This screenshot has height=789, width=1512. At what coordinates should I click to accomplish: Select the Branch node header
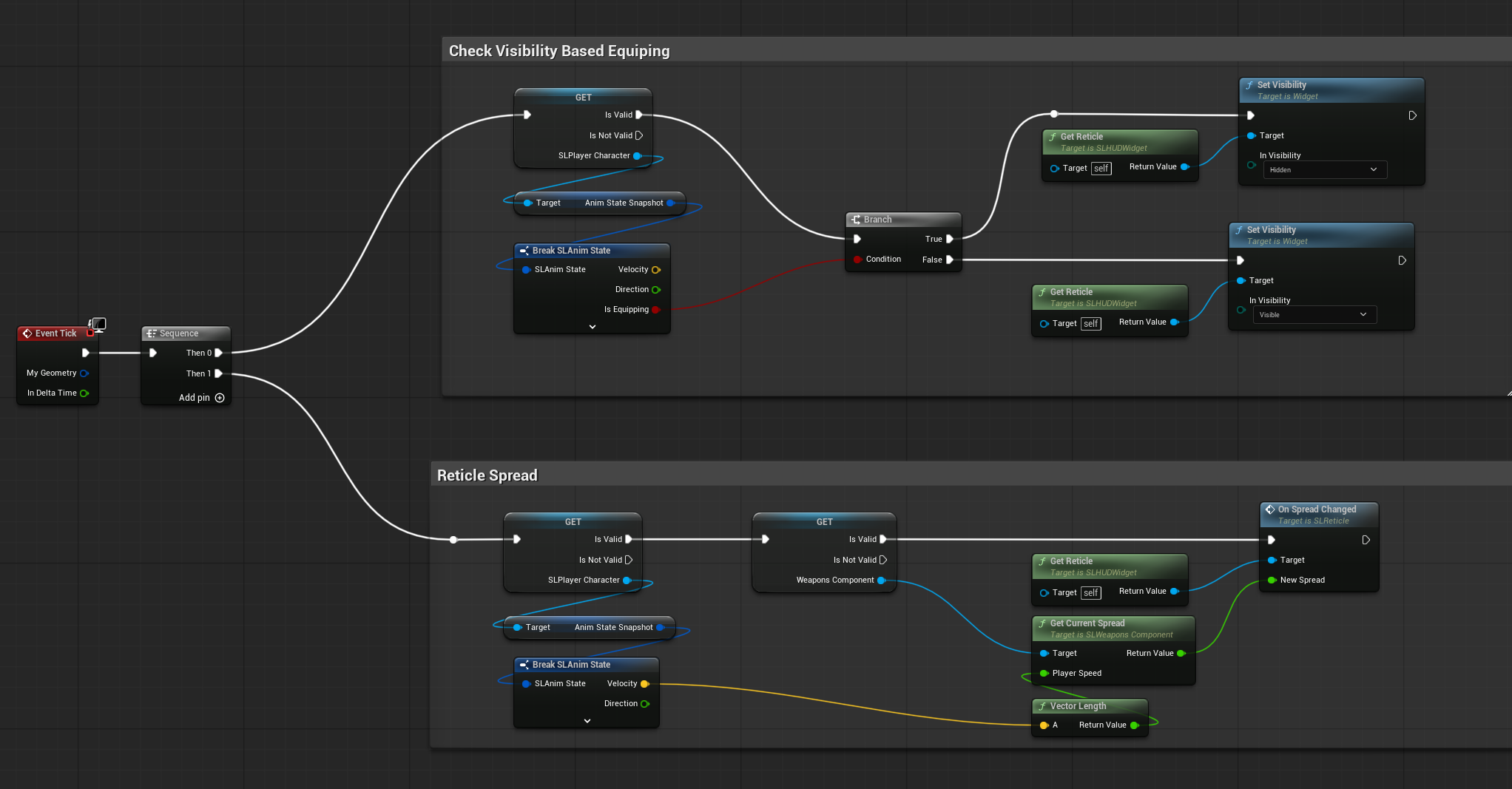tap(903, 220)
